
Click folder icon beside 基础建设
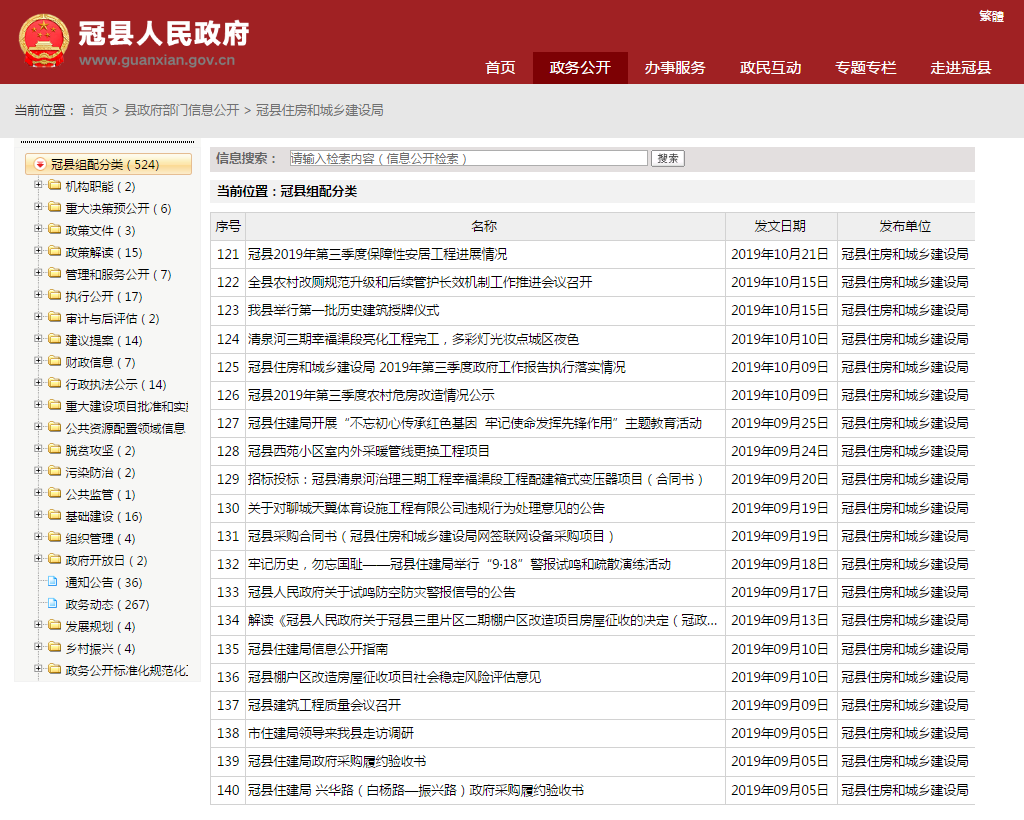pos(55,516)
